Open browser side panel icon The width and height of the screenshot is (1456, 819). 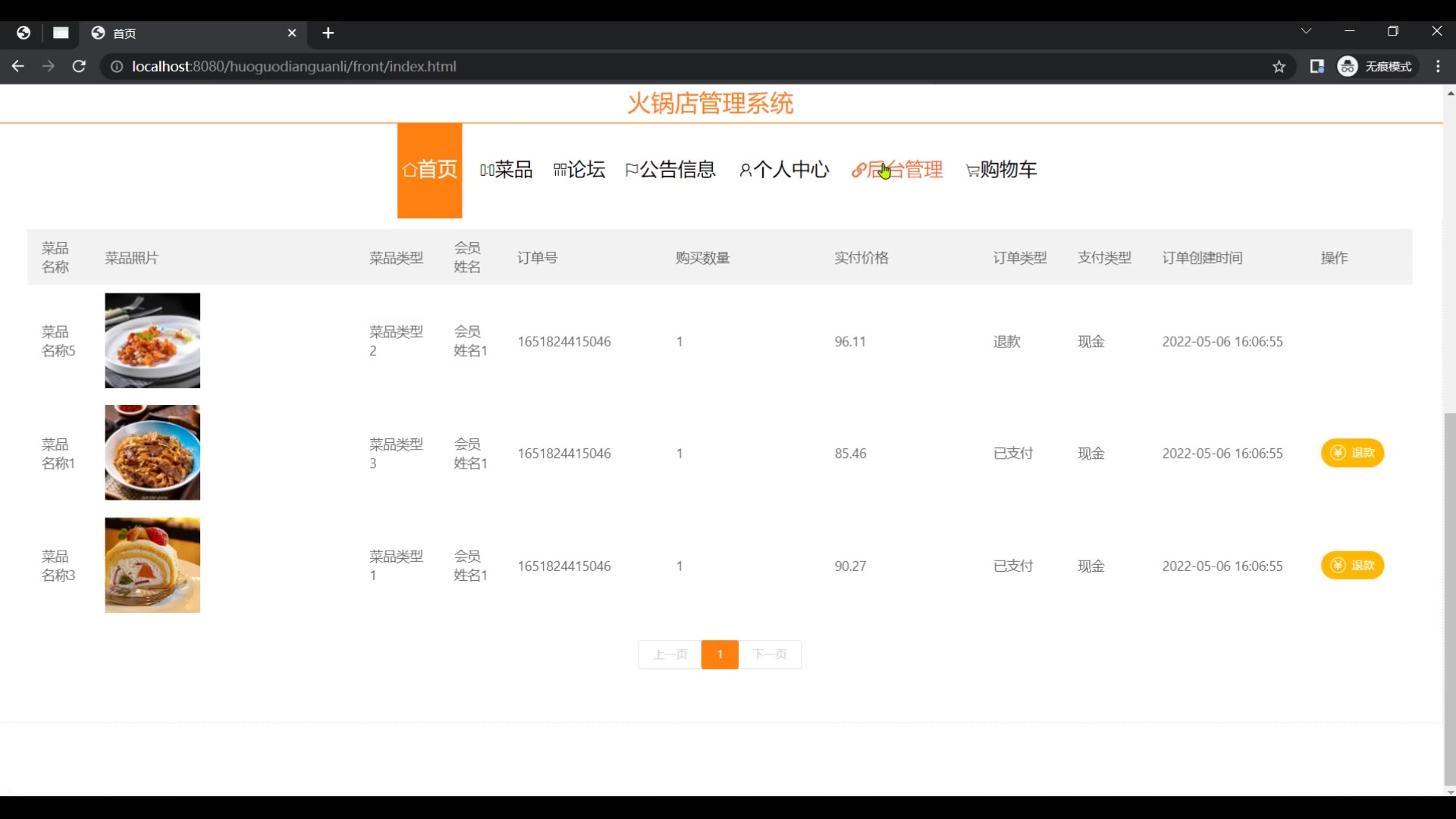point(1317,67)
